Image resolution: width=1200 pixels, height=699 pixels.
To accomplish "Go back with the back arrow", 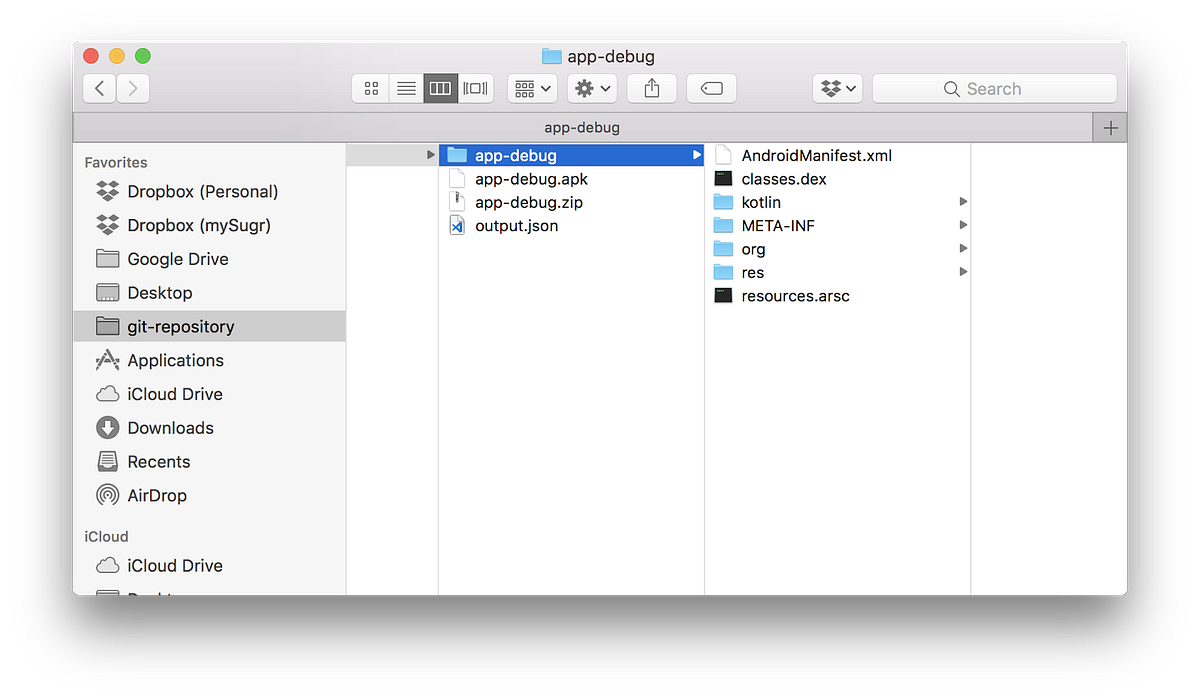I will point(99,88).
